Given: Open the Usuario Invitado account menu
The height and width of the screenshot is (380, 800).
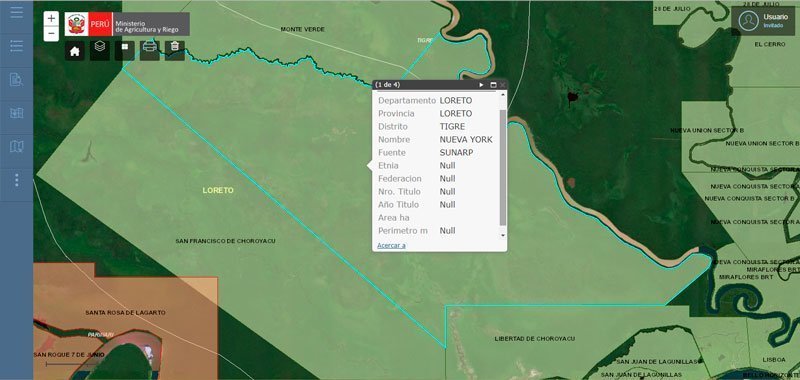Looking at the screenshot, I should [764, 20].
